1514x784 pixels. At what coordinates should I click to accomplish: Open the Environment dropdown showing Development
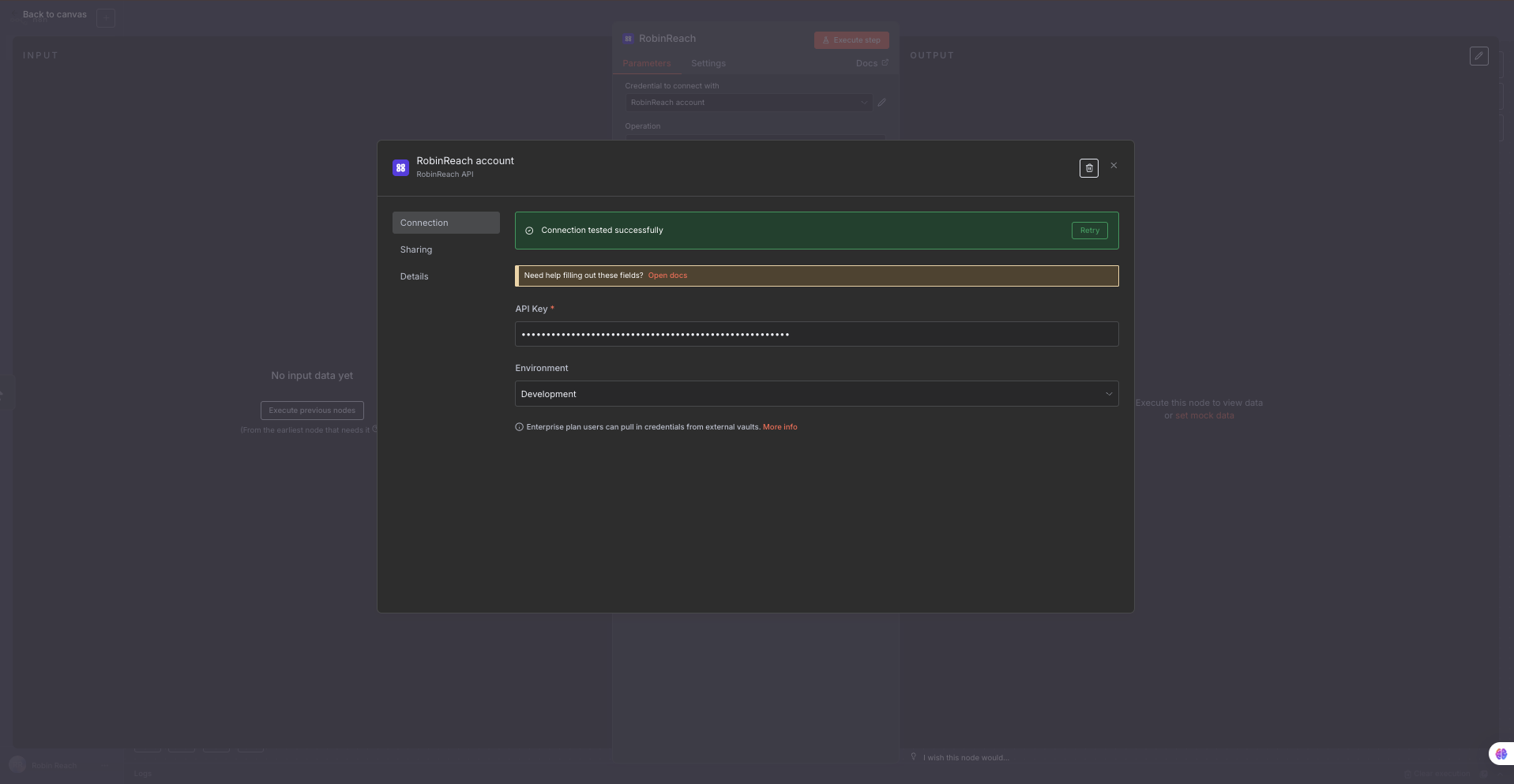coord(817,394)
